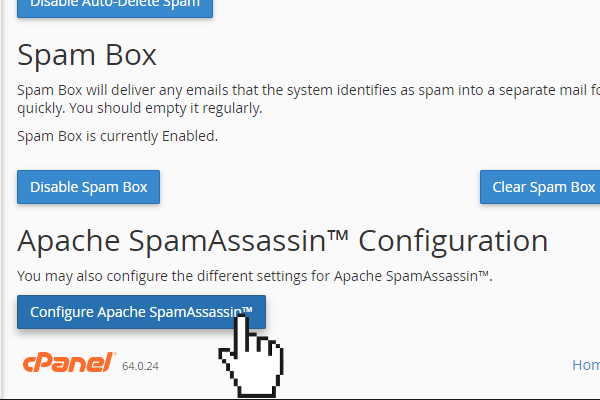Click the Apache SpamAssassin Configuration heading
Screen dimensions: 600x400
(282, 241)
